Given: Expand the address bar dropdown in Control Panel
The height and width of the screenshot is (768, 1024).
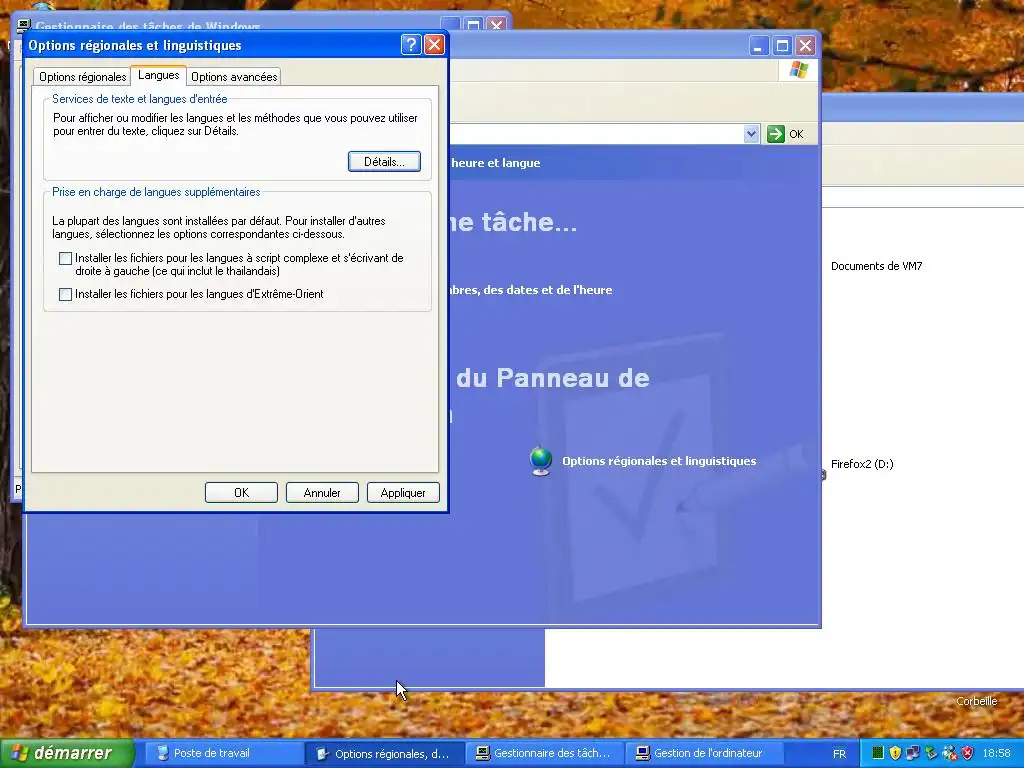Looking at the screenshot, I should [x=751, y=134].
